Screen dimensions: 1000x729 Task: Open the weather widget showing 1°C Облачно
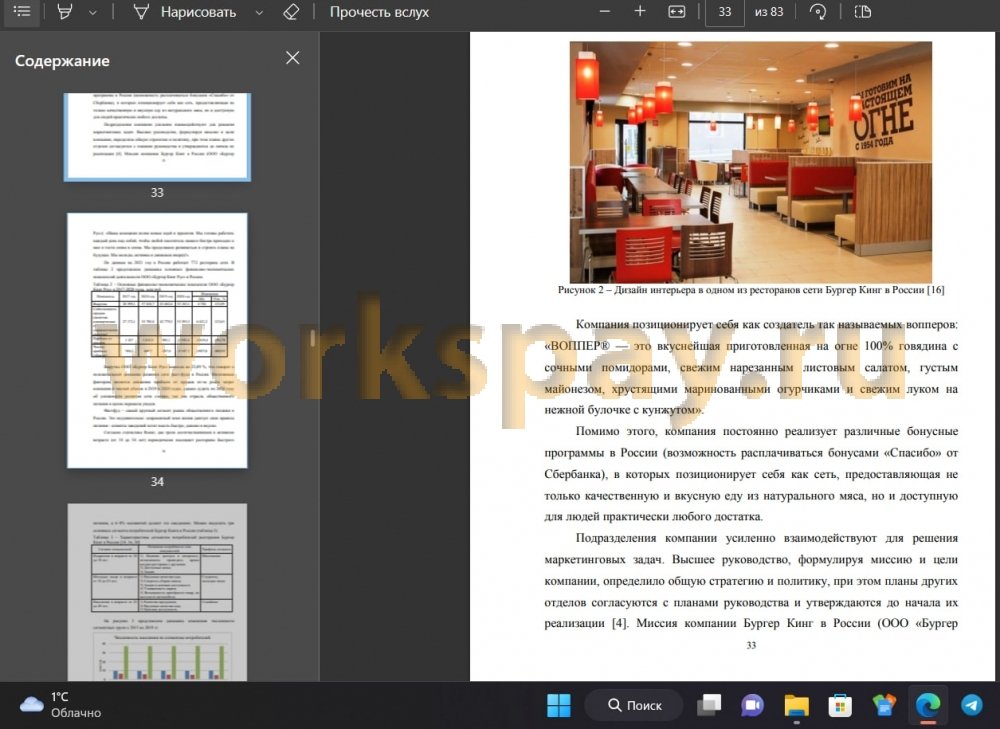61,705
